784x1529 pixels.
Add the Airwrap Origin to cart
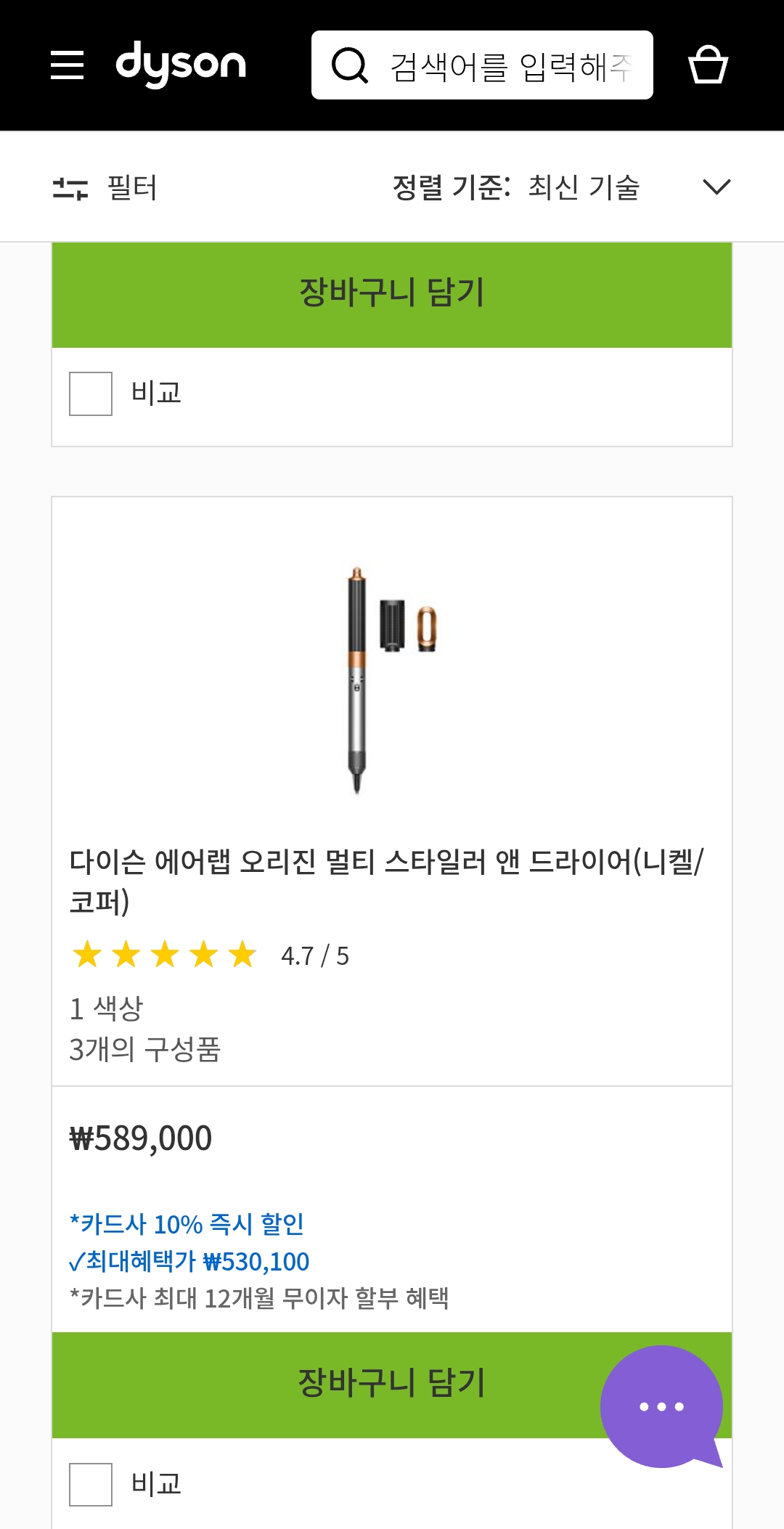point(392,1383)
